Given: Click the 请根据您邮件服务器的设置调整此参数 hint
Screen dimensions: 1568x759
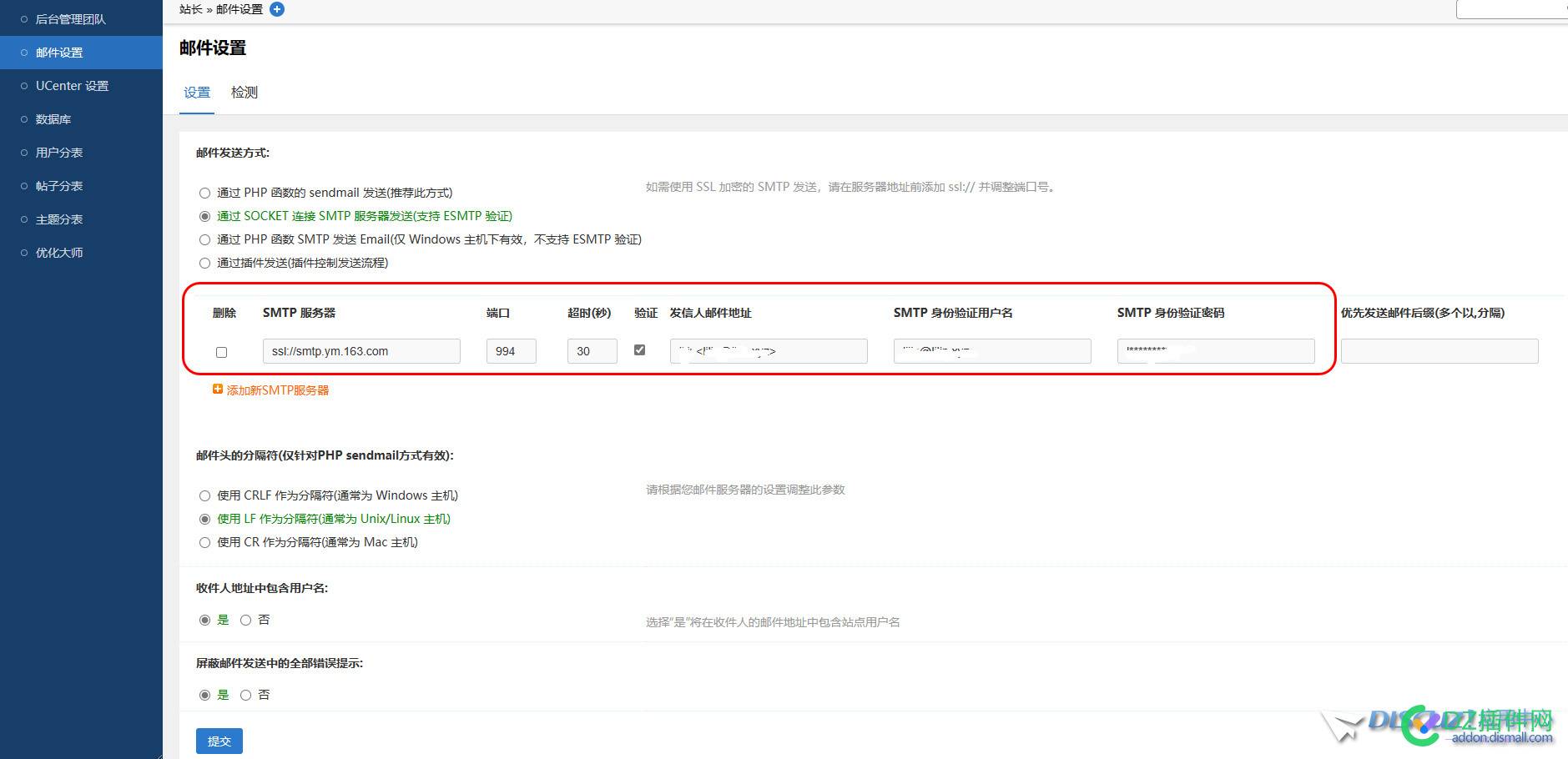Looking at the screenshot, I should (745, 490).
